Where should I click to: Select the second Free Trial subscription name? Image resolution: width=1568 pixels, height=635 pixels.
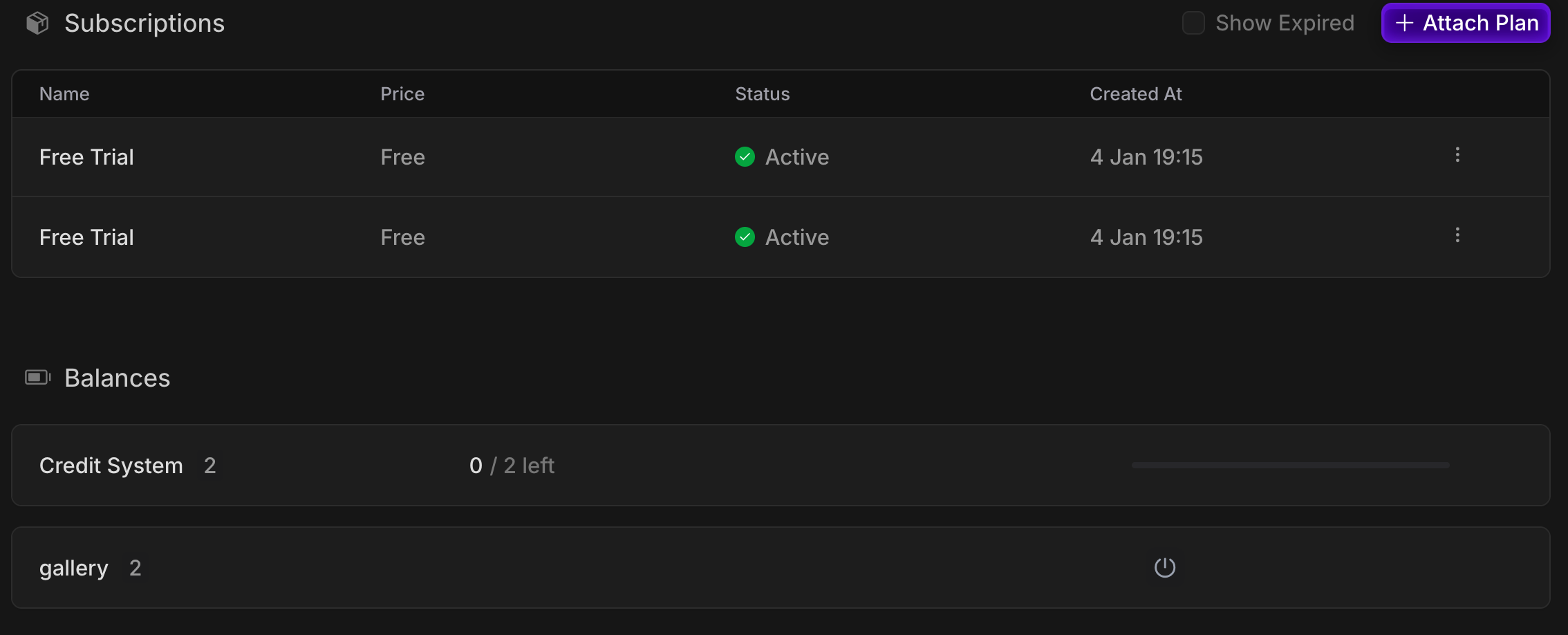tap(86, 237)
